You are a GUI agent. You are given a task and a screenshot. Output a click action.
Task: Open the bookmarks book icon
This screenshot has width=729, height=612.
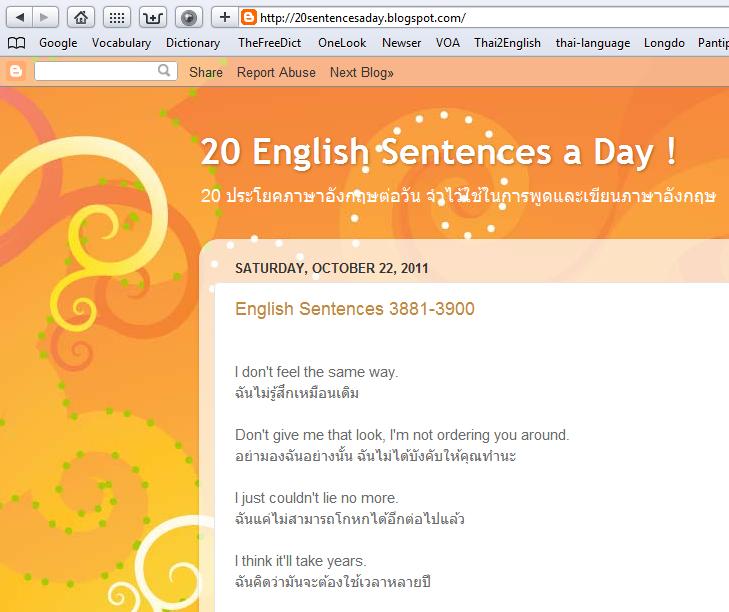coord(17,43)
